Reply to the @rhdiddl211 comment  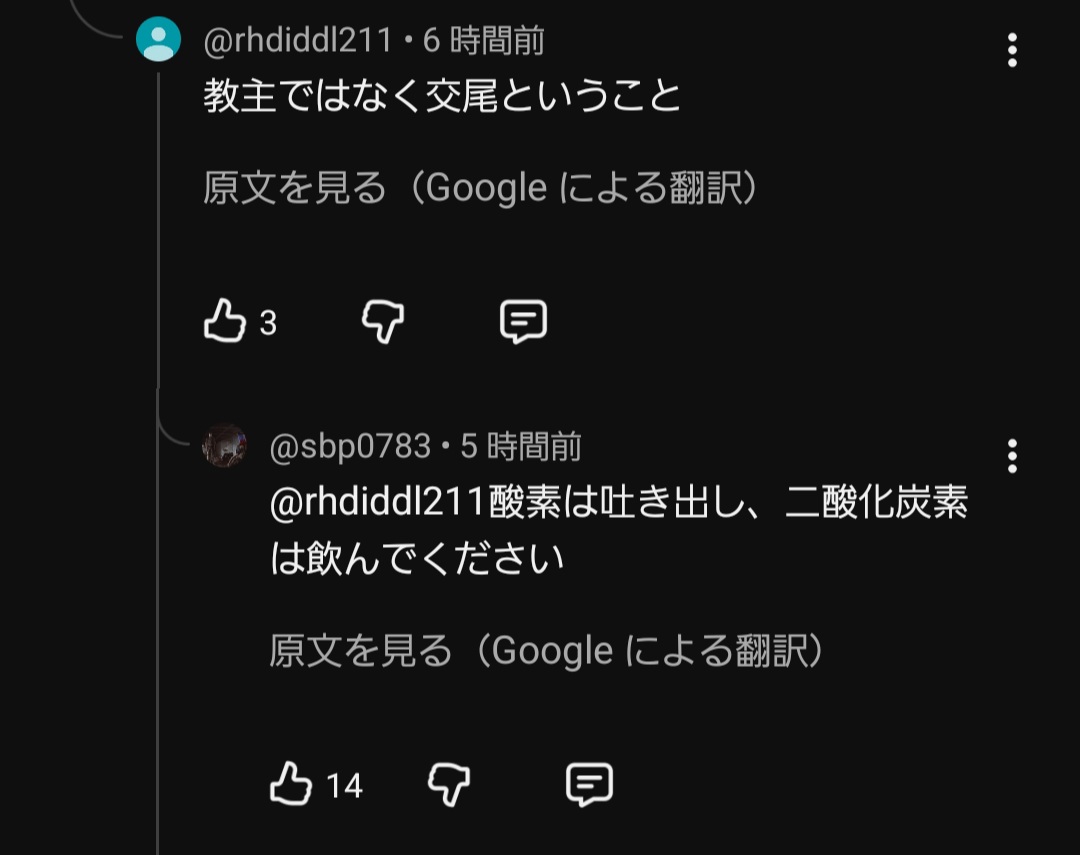pyautogui.click(x=523, y=322)
